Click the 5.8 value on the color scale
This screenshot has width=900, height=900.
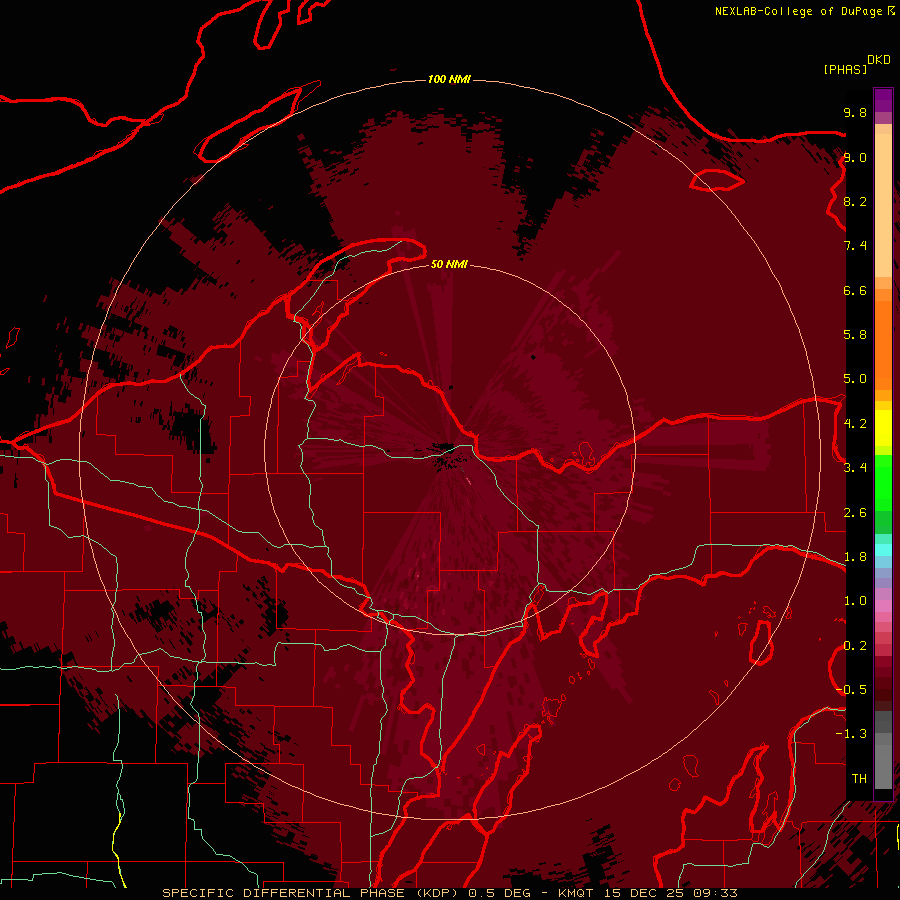point(855,335)
